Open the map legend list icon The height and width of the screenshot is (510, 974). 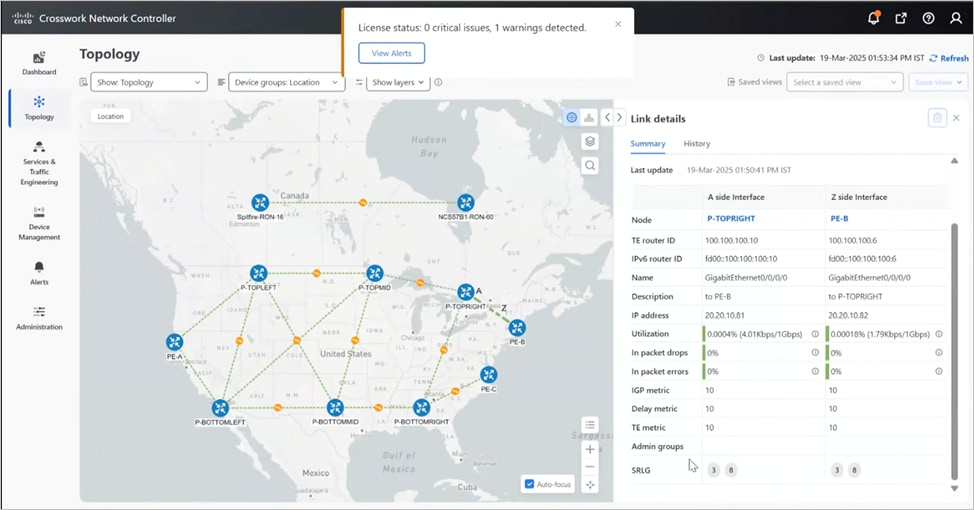[590, 425]
